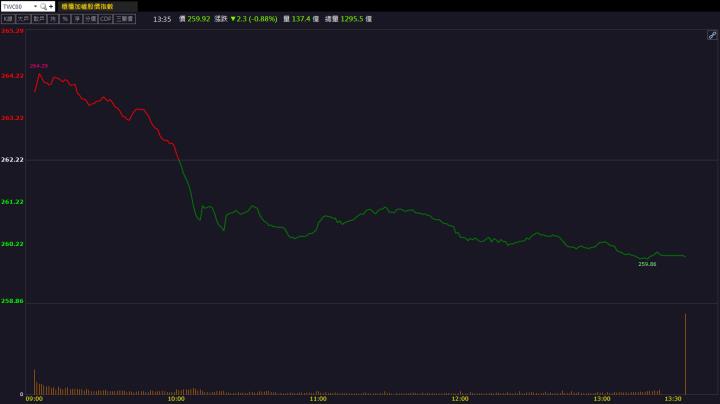Select the last toolbar tab right of CDP
This screenshot has width=720, height=404.
coord(124,19)
